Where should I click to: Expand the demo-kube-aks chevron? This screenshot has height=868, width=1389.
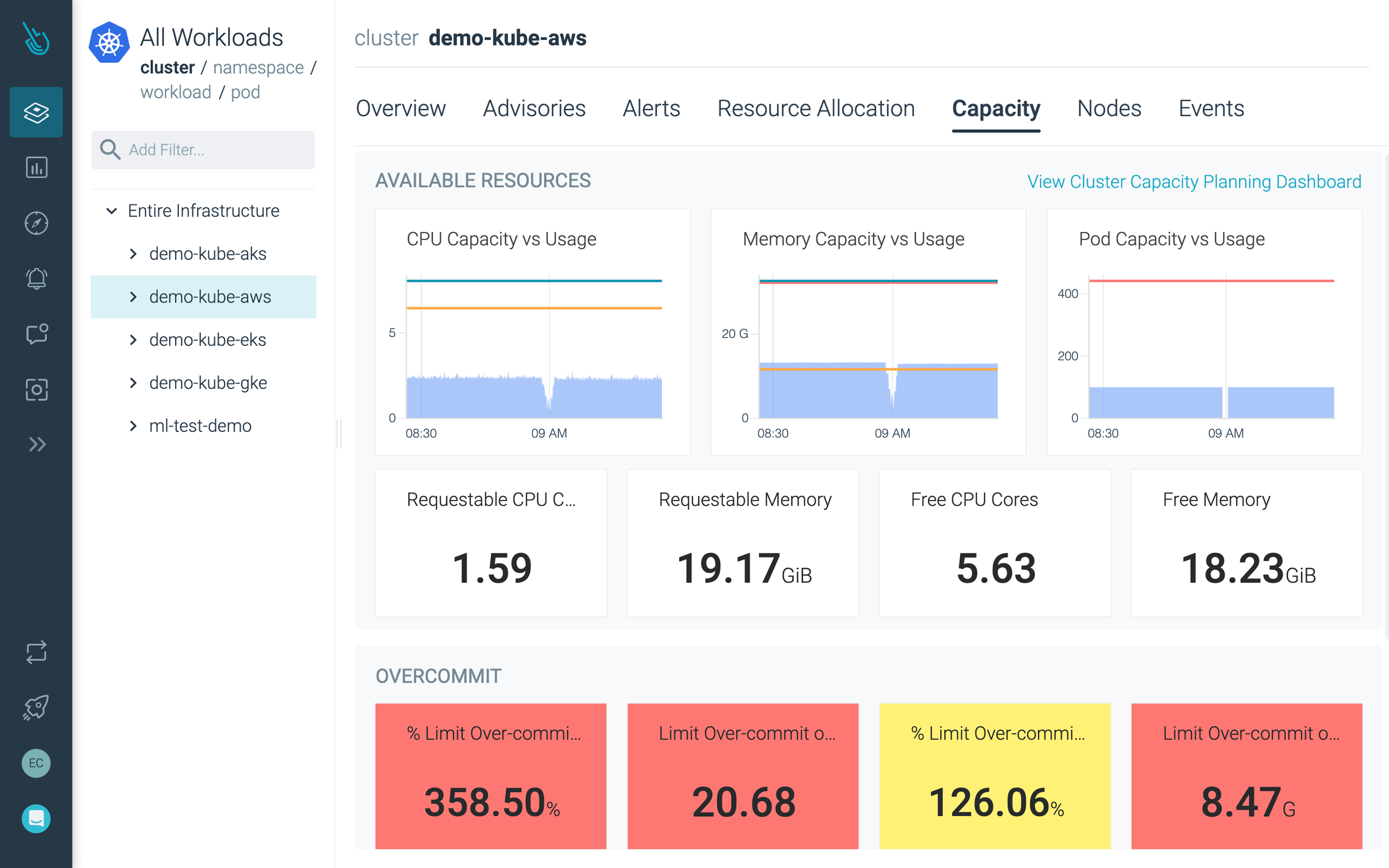point(133,254)
